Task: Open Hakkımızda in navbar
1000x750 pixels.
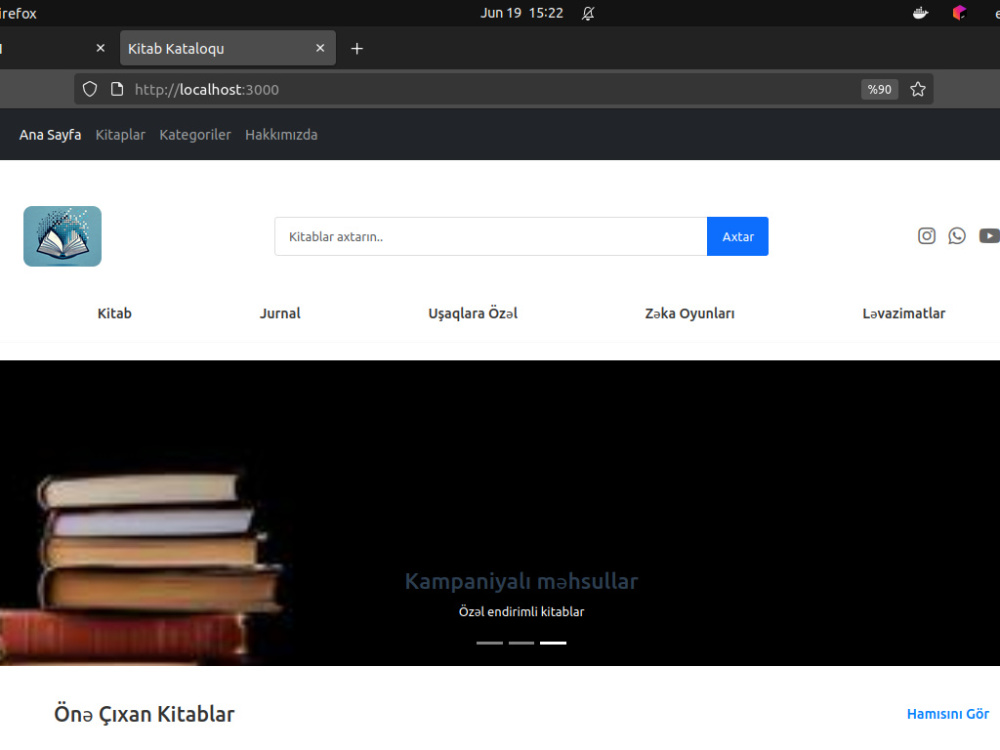Action: [x=281, y=135]
